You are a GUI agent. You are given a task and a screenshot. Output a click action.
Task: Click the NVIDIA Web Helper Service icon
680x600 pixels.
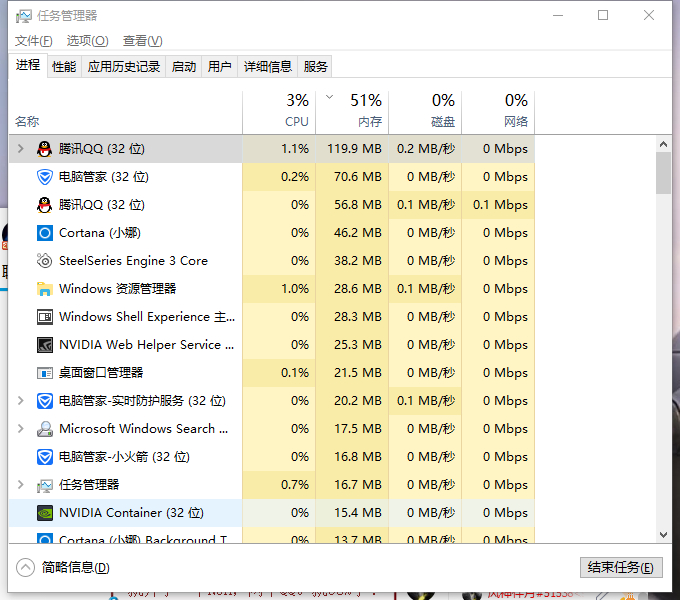[x=45, y=345]
